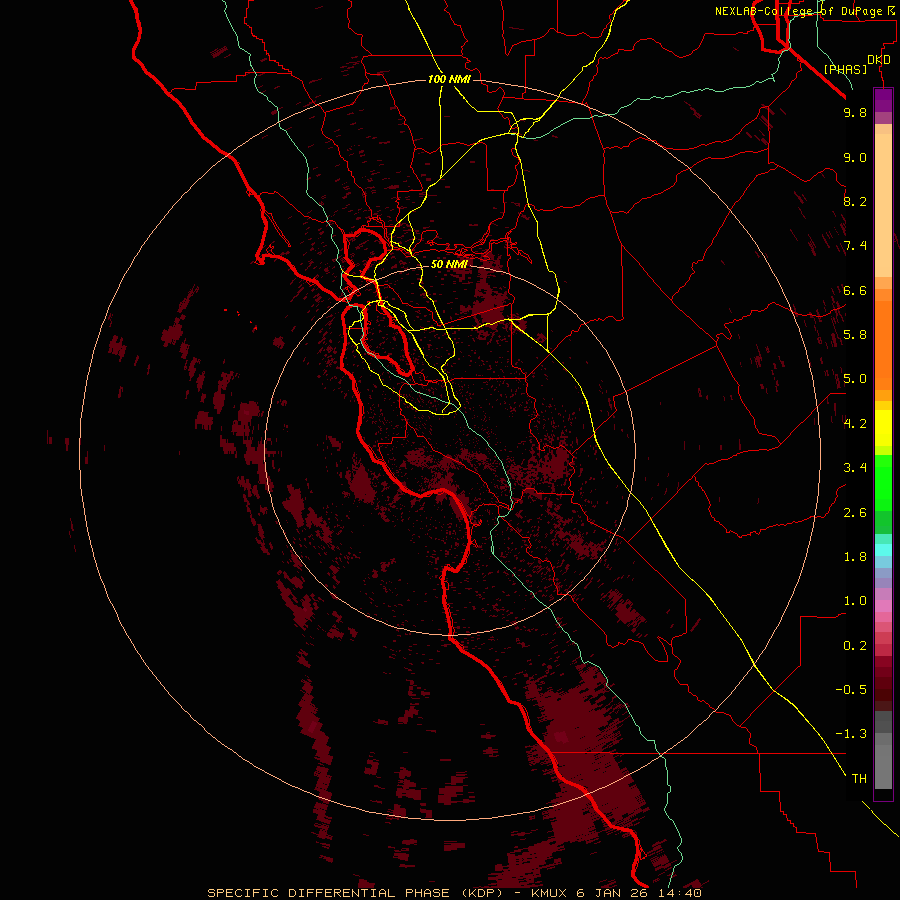Click the 6 JAN 26 date in the caption
This screenshot has width=900, height=900.
614,893
